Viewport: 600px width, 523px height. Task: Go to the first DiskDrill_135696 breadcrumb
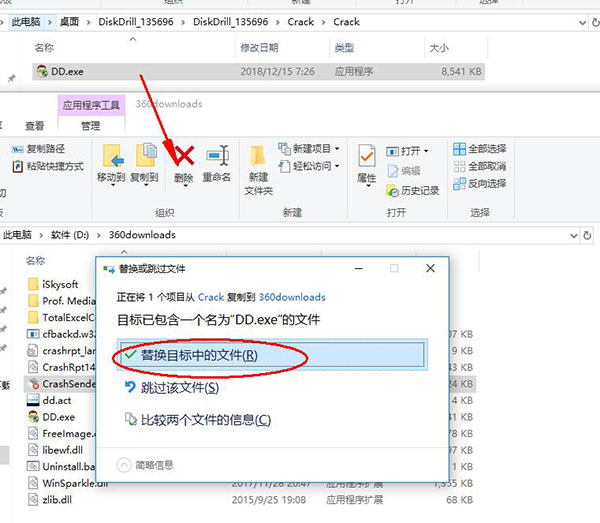136,22
